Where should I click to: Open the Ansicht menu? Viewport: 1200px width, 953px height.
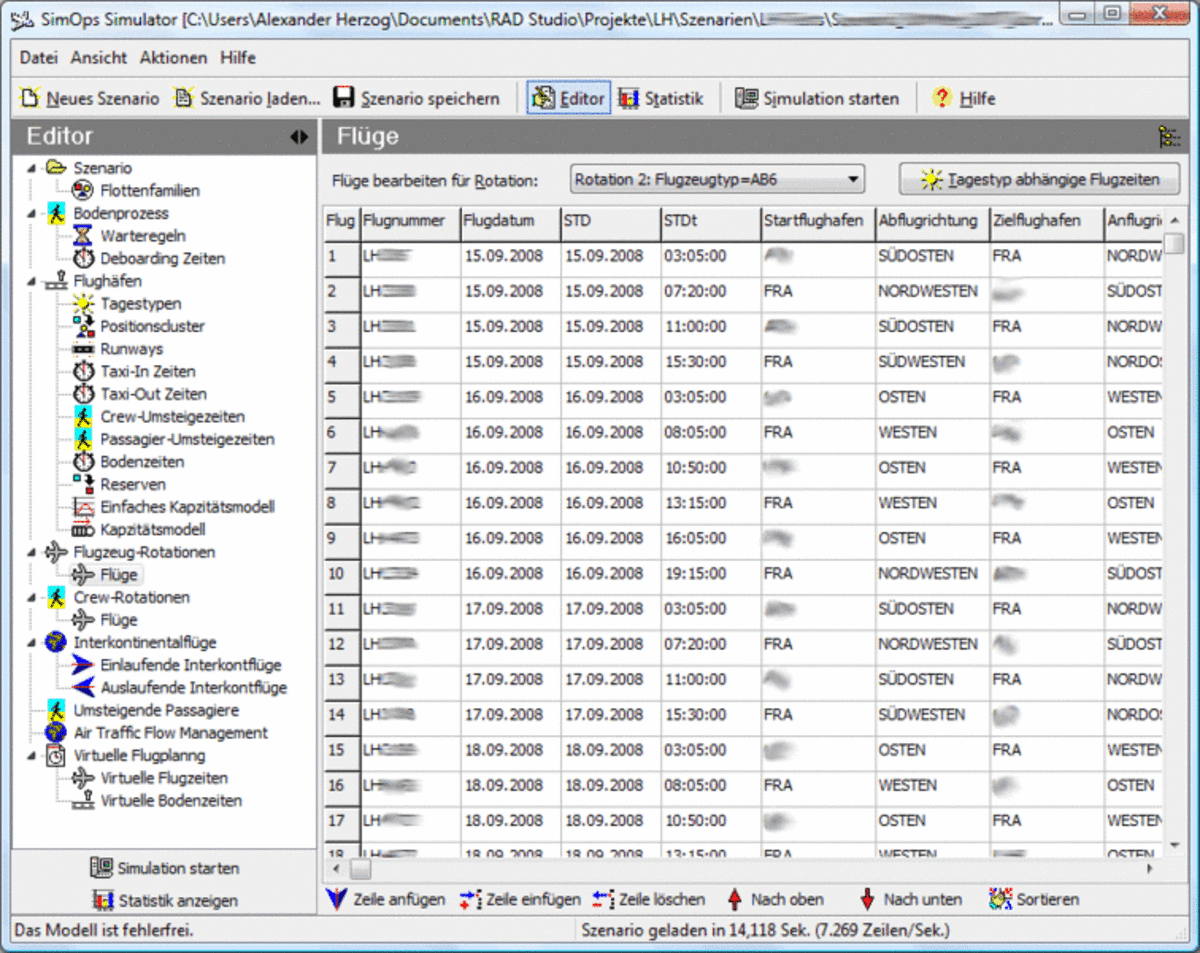[98, 58]
